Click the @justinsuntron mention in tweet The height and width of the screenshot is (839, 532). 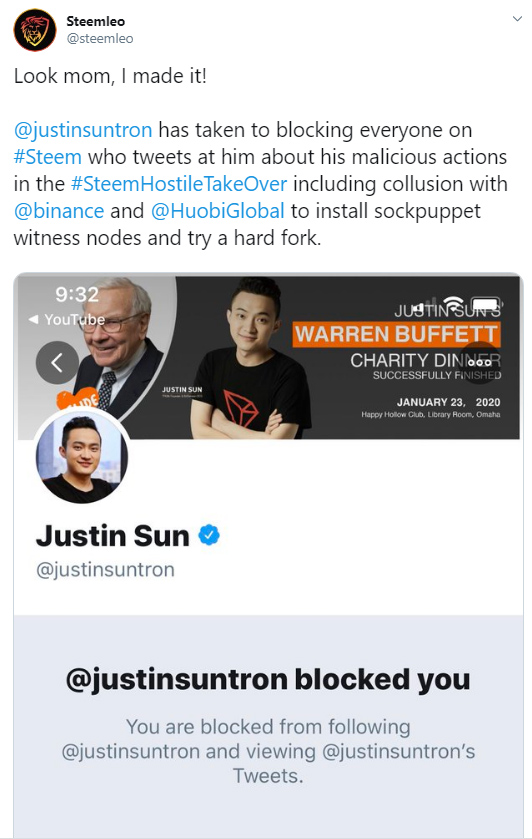point(83,130)
